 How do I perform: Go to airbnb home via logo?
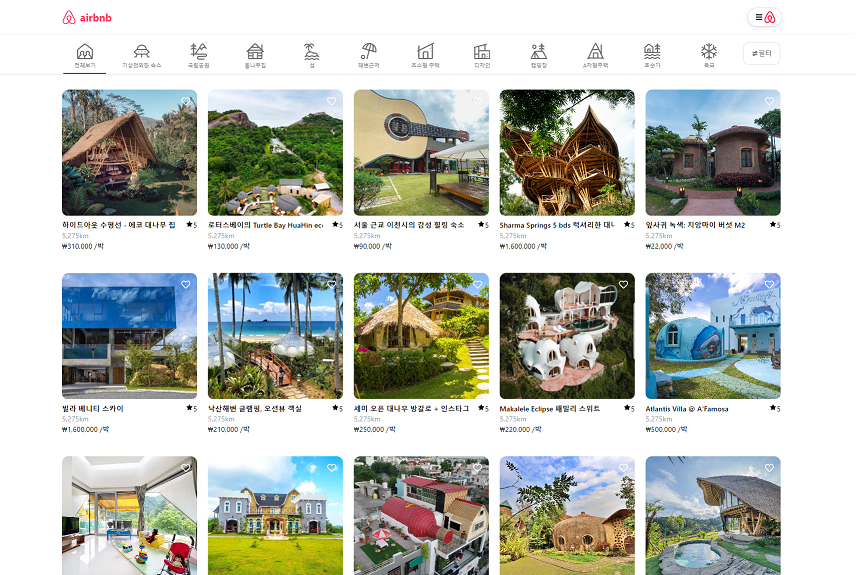pos(87,17)
